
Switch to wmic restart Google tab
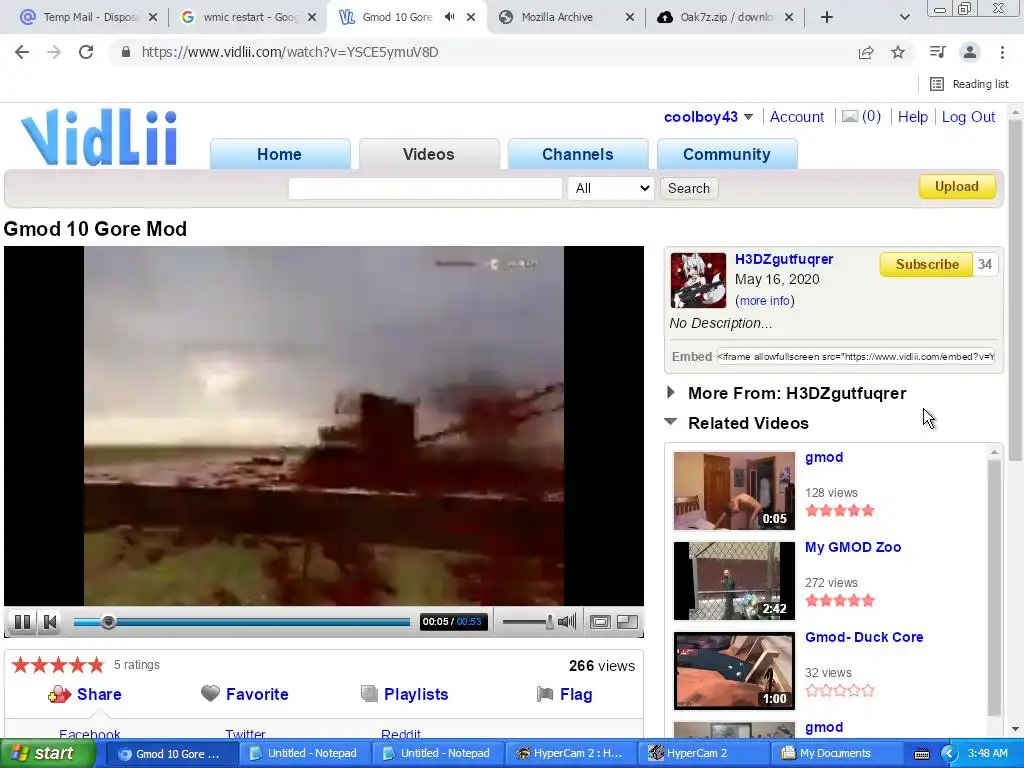coord(248,17)
